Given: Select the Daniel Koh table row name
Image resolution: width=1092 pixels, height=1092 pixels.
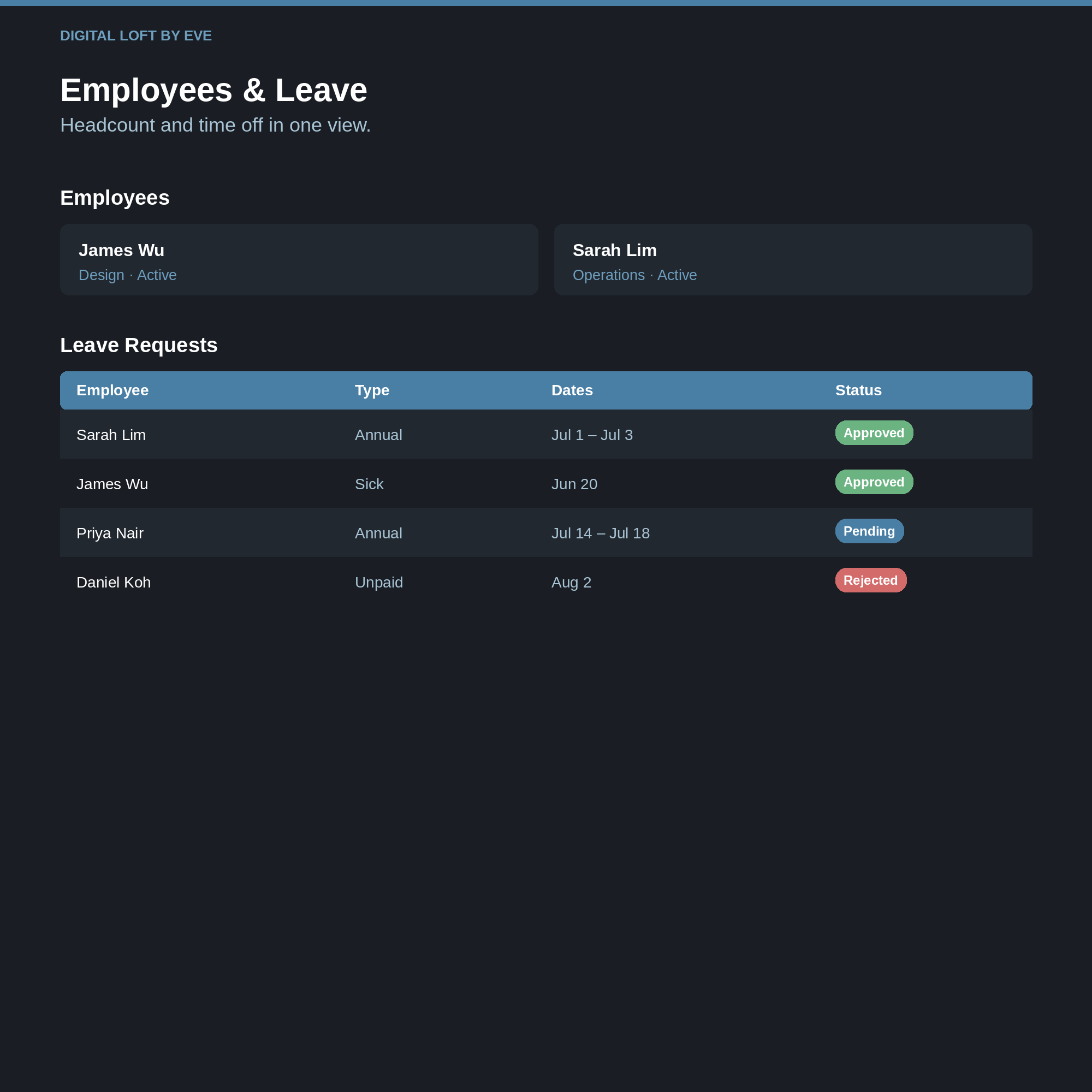Looking at the screenshot, I should tap(114, 583).
